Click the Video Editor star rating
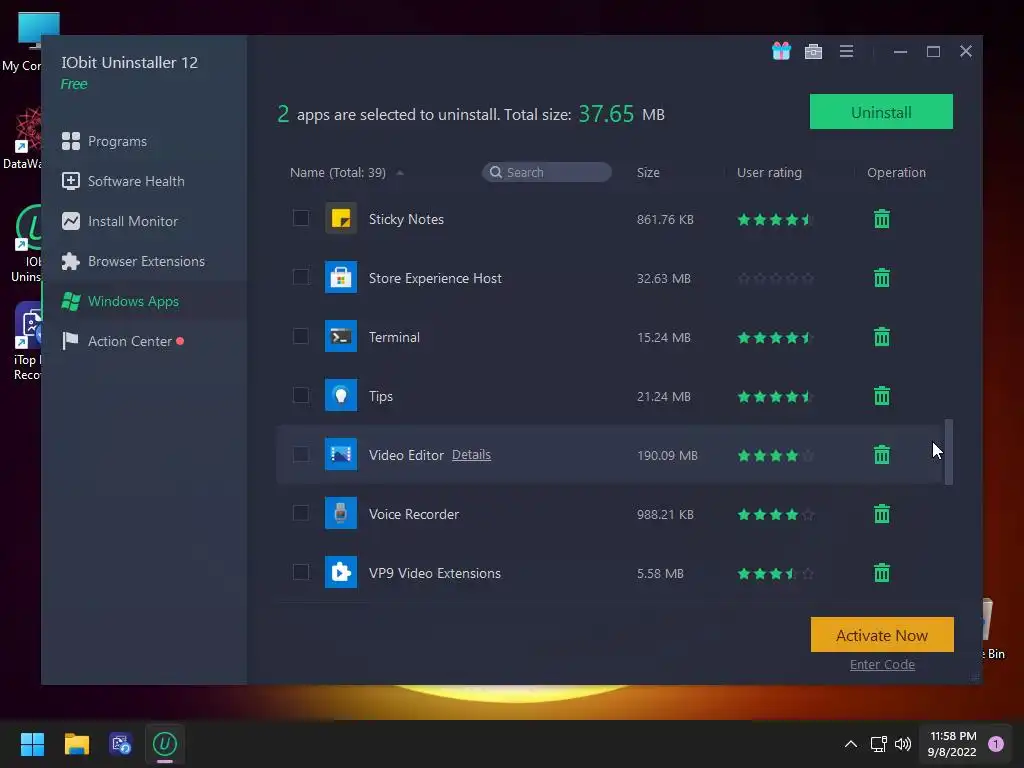The width and height of the screenshot is (1024, 768). click(775, 455)
